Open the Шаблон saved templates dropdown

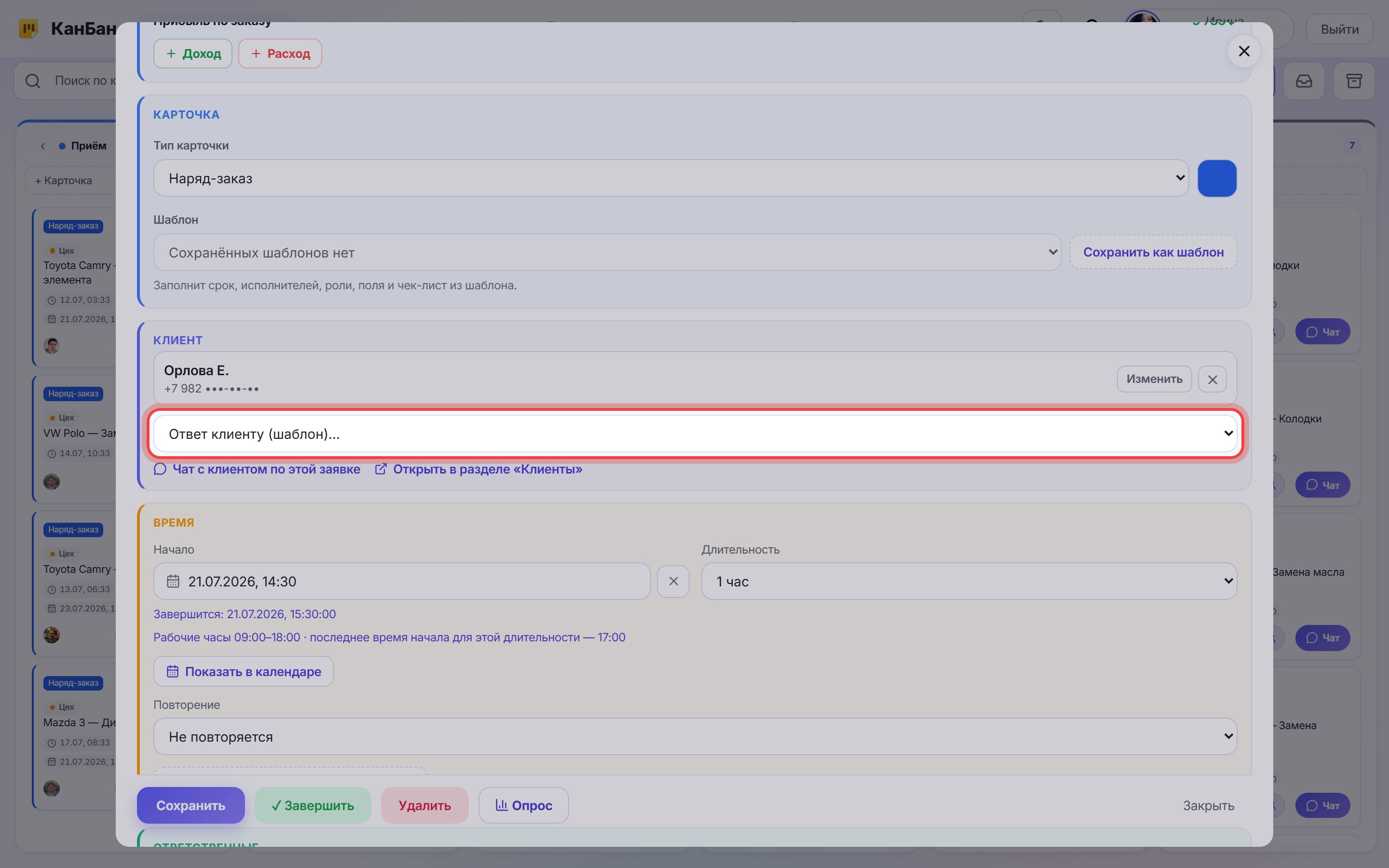tap(607, 253)
